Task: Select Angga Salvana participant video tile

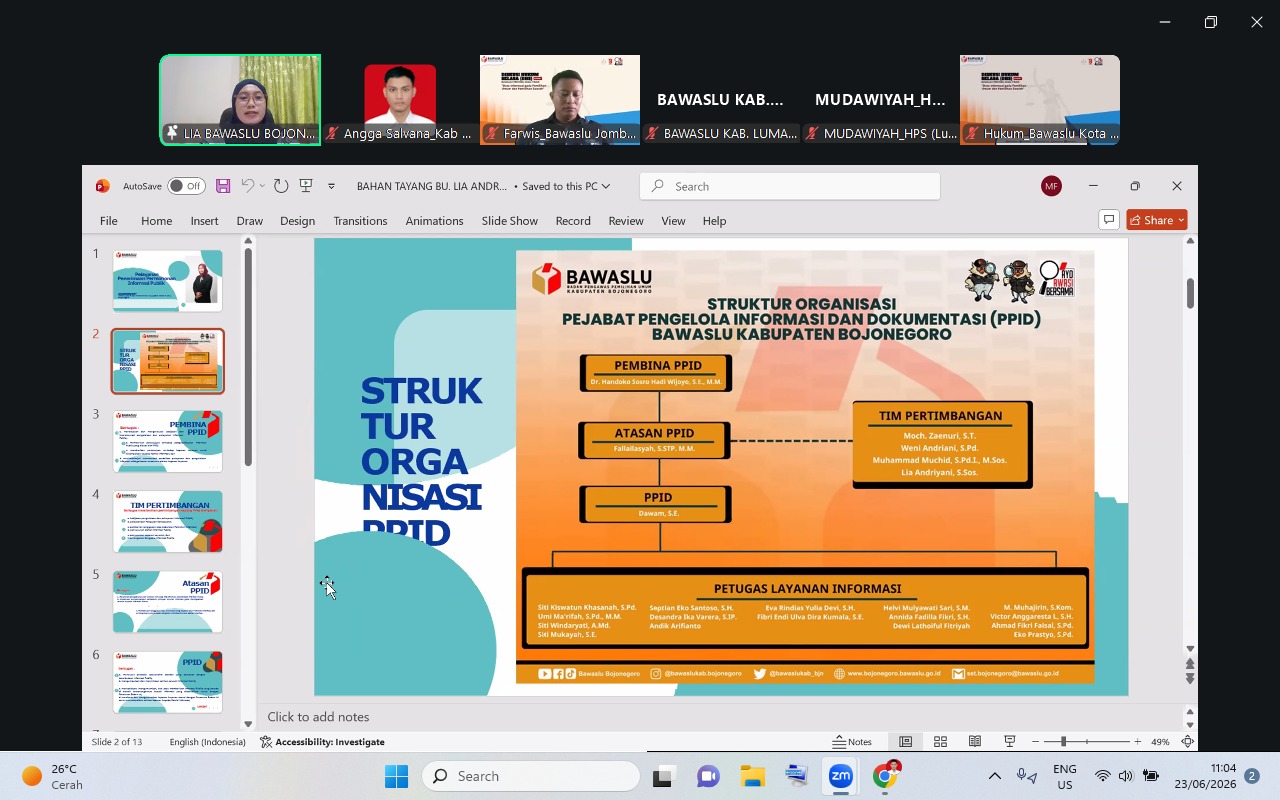Action: coord(400,100)
